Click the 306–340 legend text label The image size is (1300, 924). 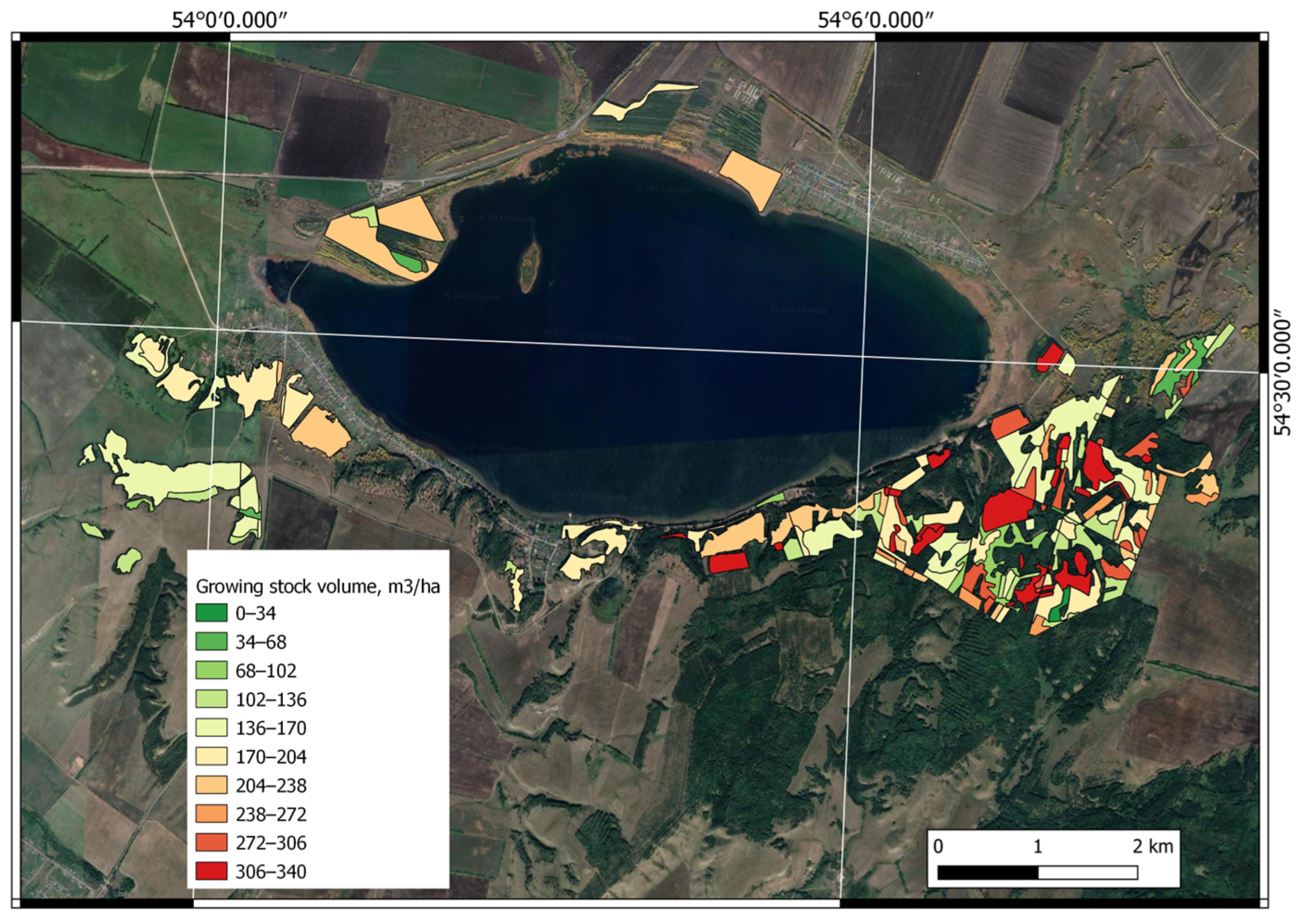click(271, 872)
